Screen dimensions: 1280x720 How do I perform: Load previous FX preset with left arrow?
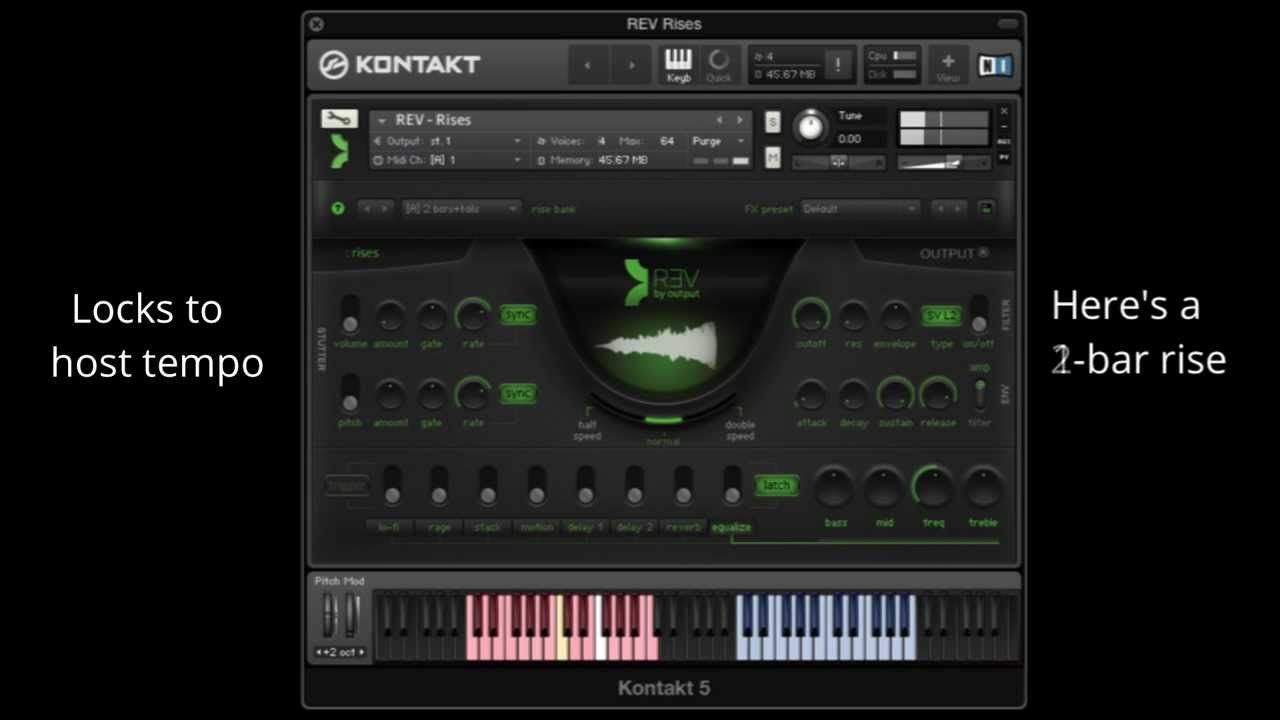click(x=940, y=209)
